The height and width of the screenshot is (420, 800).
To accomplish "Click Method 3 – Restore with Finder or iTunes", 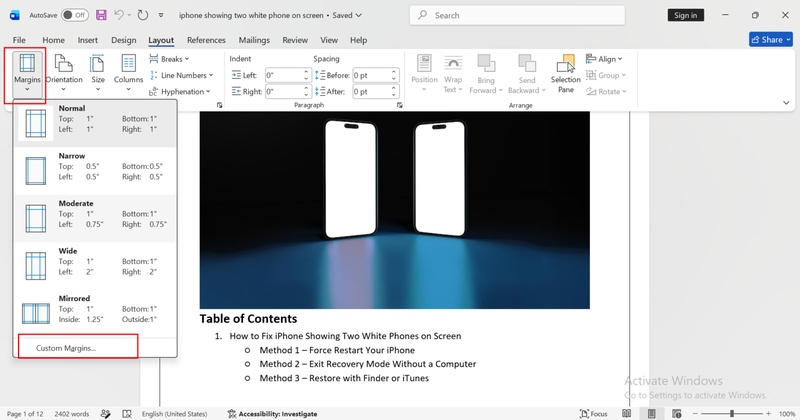I will coord(344,378).
